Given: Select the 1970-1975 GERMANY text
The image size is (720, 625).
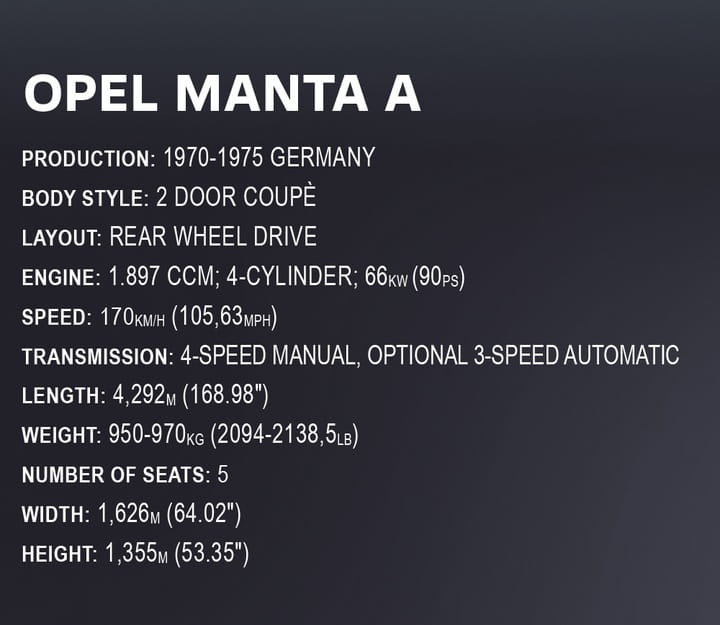Looking at the screenshot, I should [269, 158].
